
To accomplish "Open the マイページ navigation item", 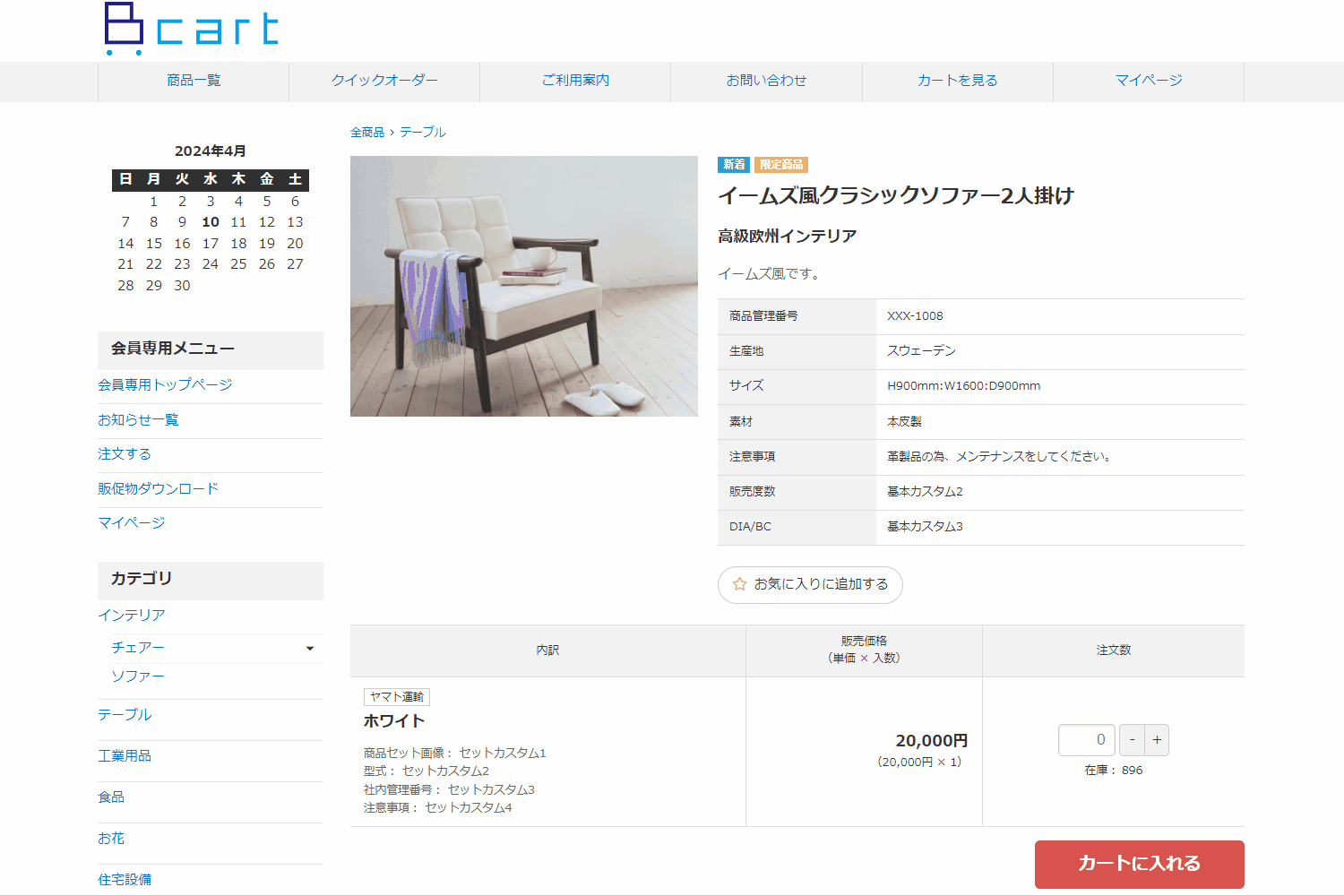I will pos(1148,80).
